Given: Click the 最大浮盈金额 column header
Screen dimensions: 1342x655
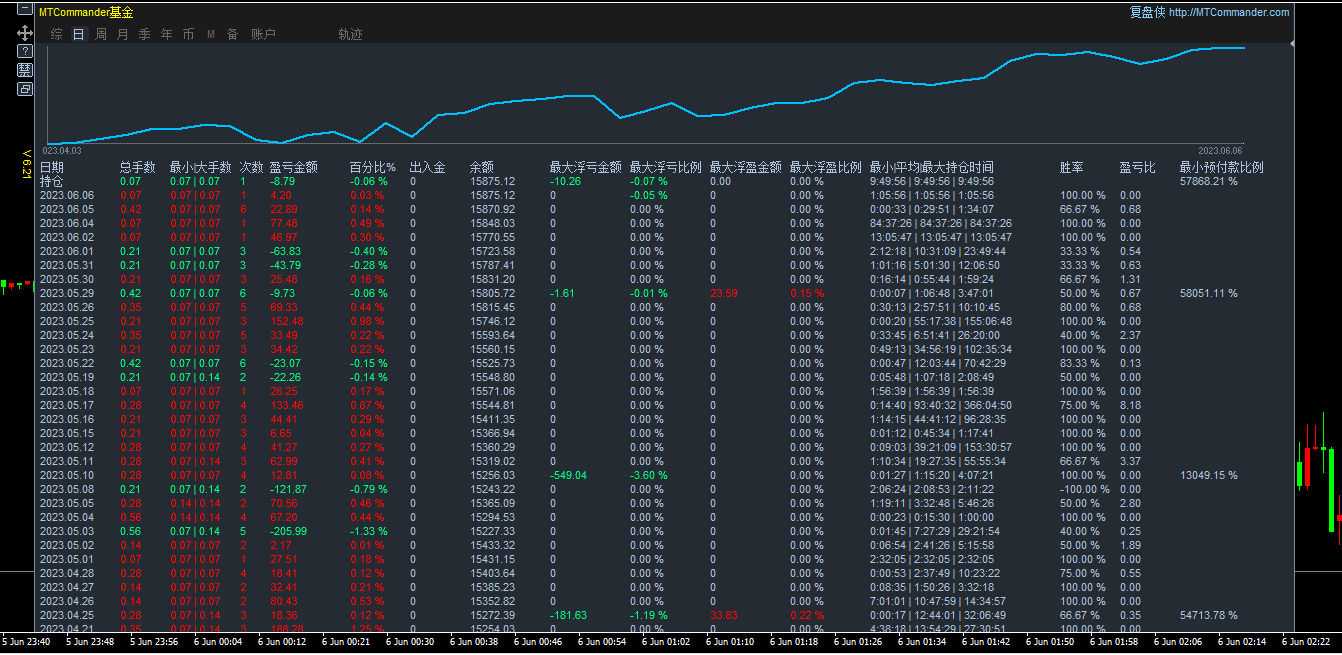Looking at the screenshot, I should tap(746, 168).
